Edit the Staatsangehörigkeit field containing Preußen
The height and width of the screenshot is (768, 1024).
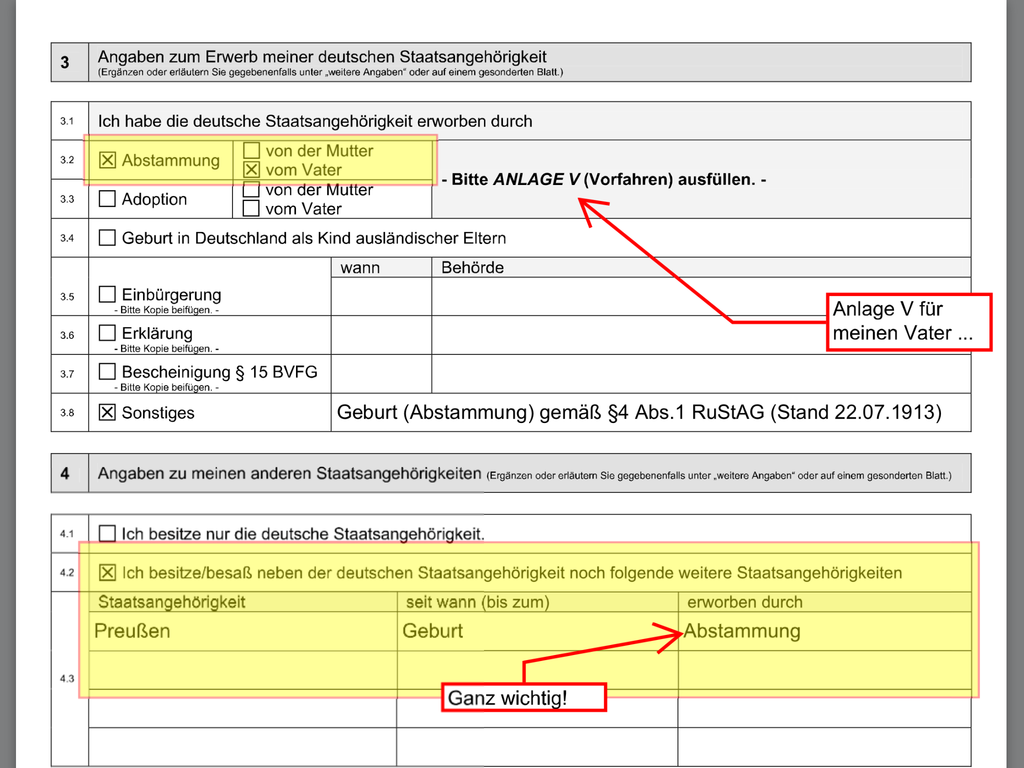pos(242,631)
